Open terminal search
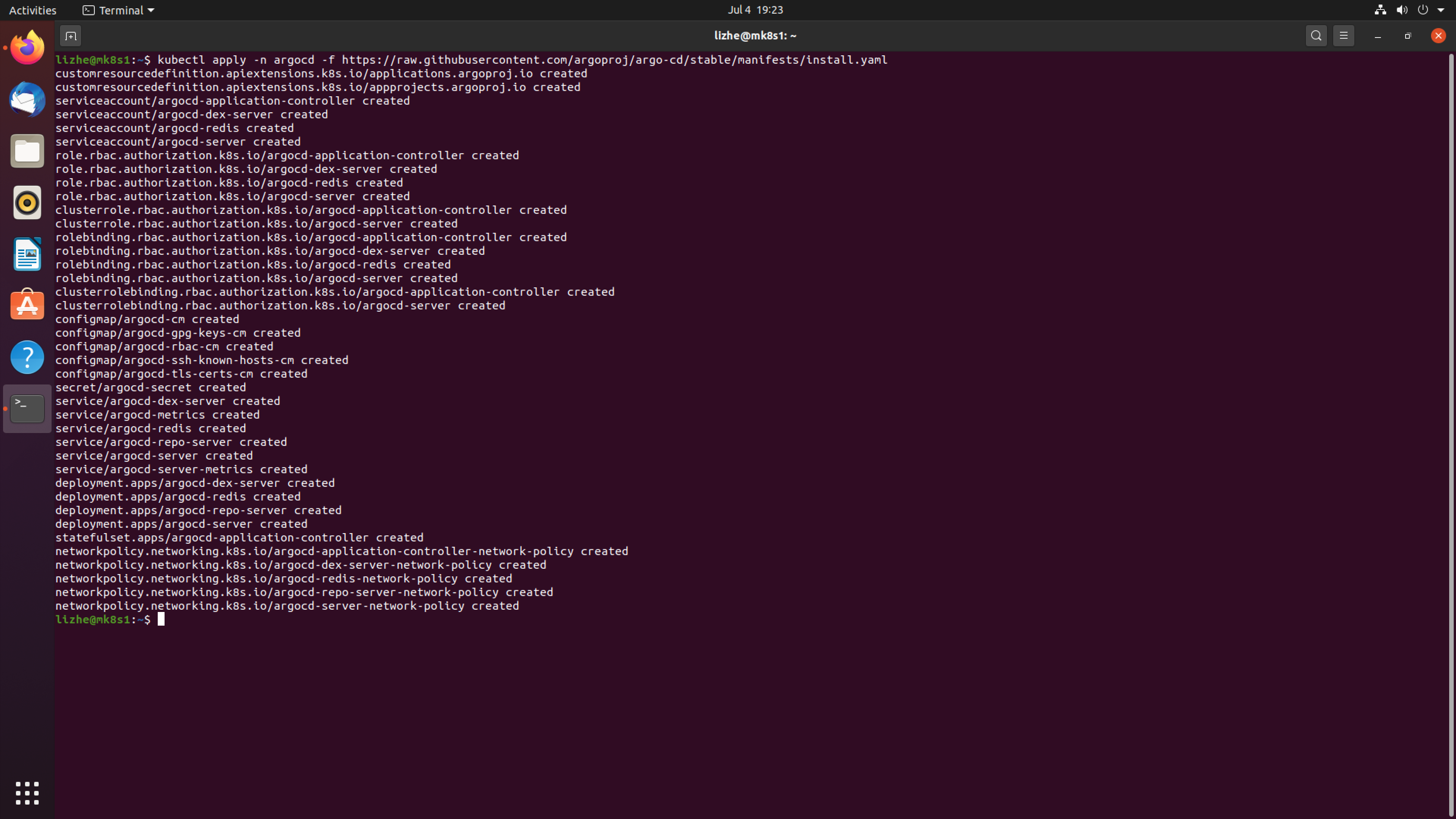1456x819 pixels. pos(1316,36)
